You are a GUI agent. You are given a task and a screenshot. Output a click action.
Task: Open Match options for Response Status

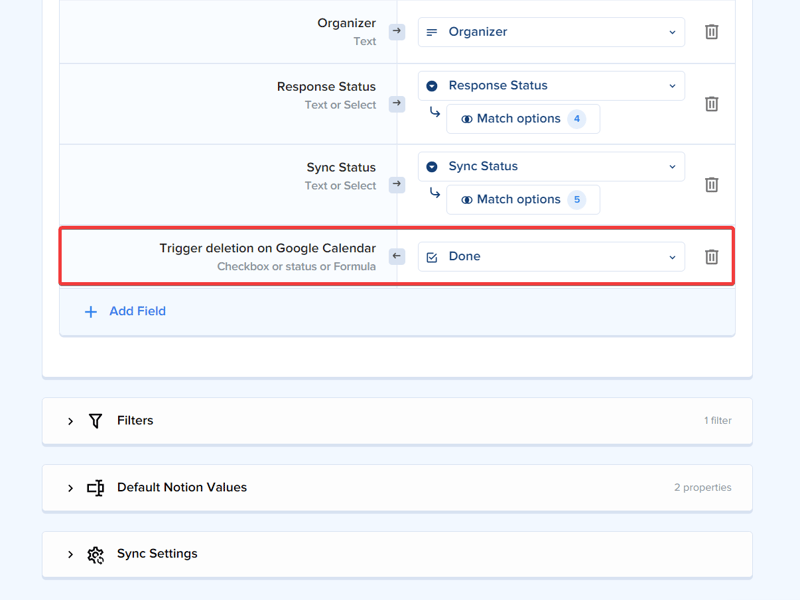(523, 119)
